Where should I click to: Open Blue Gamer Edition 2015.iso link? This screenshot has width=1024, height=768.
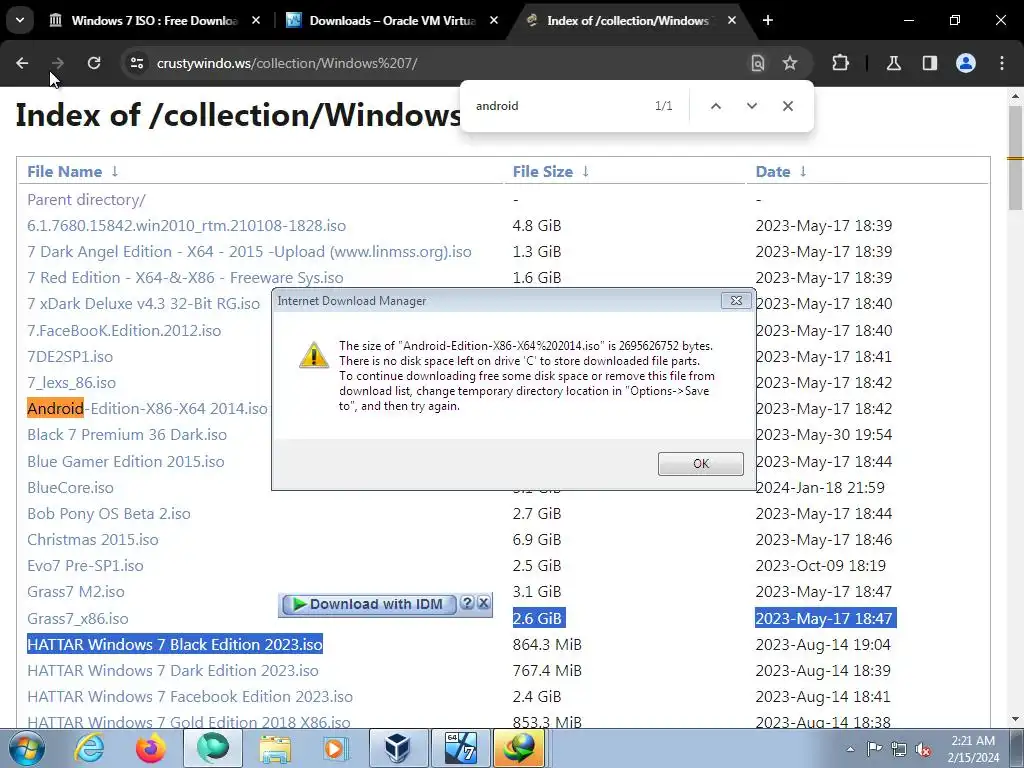(125, 462)
